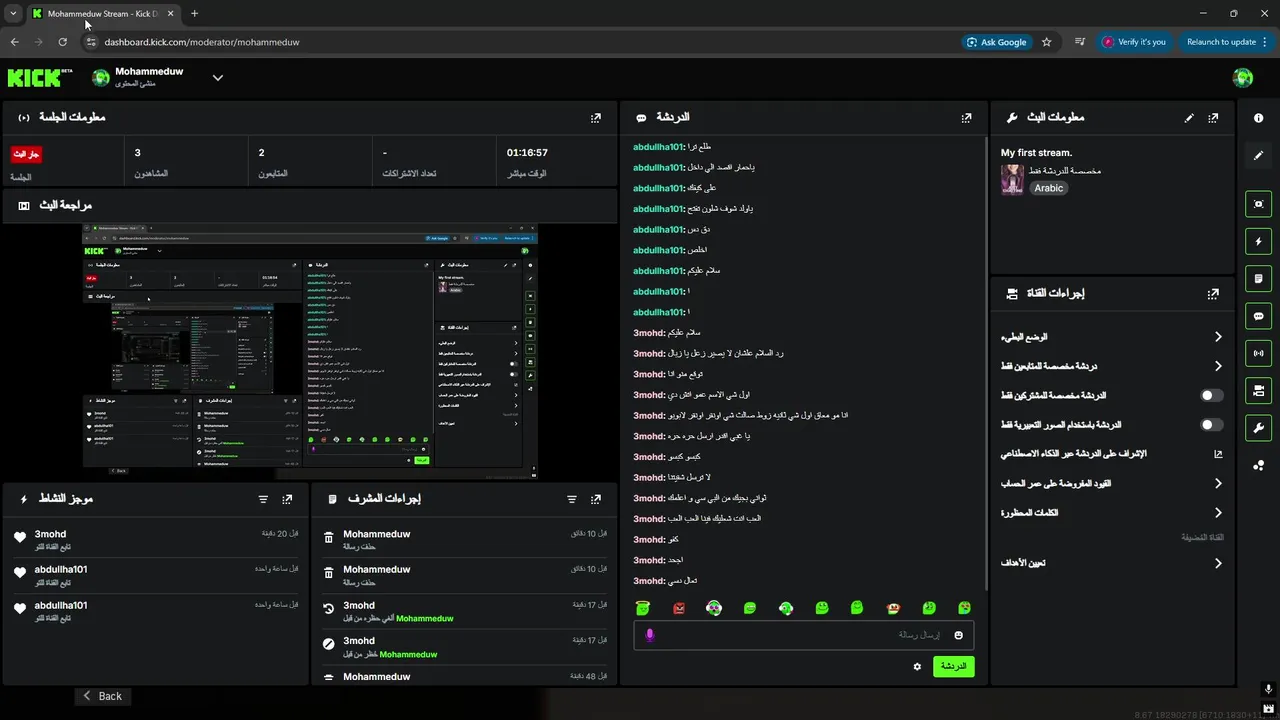This screenshot has width=1280, height=720.
Task: Open the user profile avatar top right
Action: point(1243,78)
